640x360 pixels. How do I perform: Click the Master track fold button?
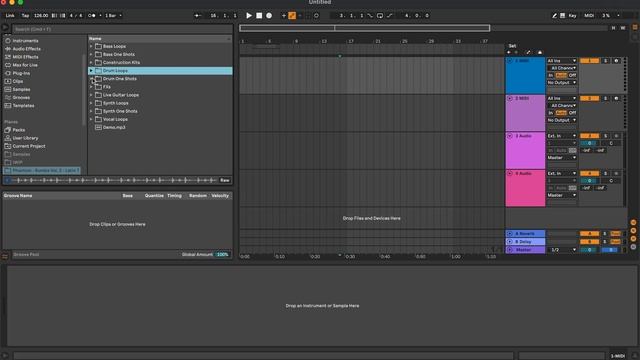510,250
